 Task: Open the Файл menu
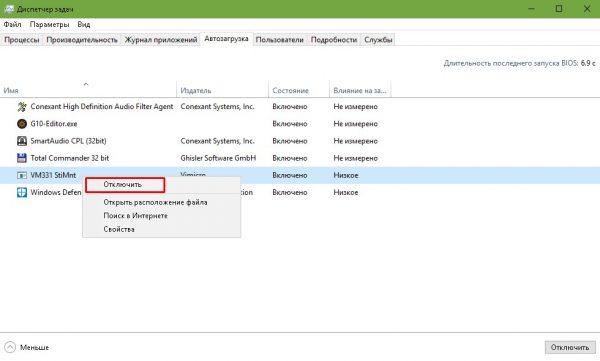tap(12, 25)
